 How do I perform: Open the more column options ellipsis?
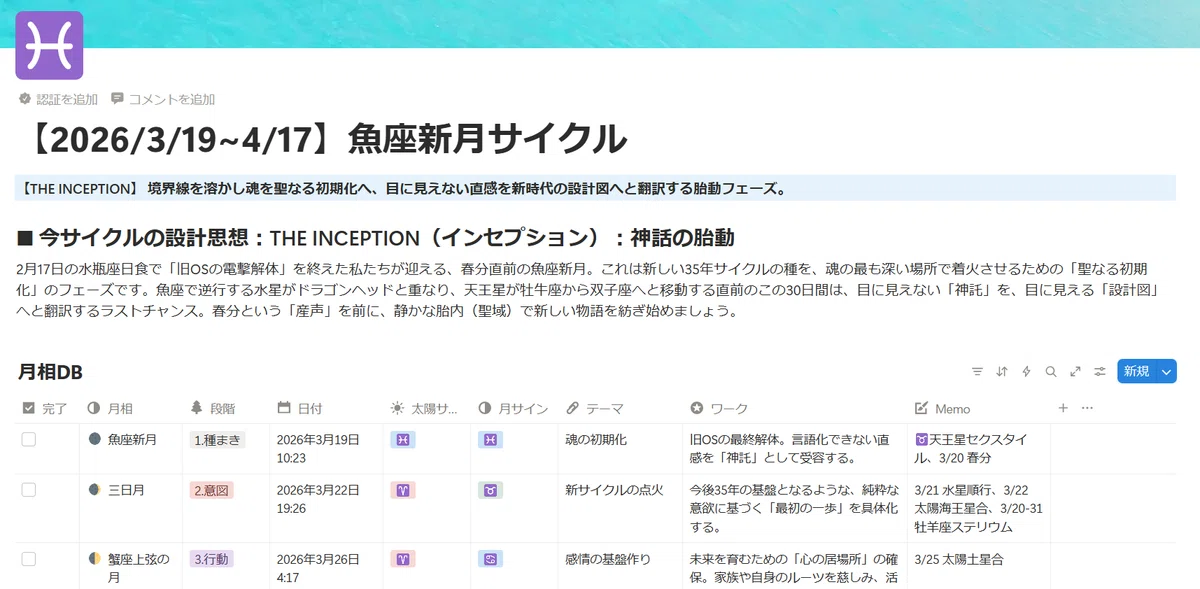(1087, 408)
